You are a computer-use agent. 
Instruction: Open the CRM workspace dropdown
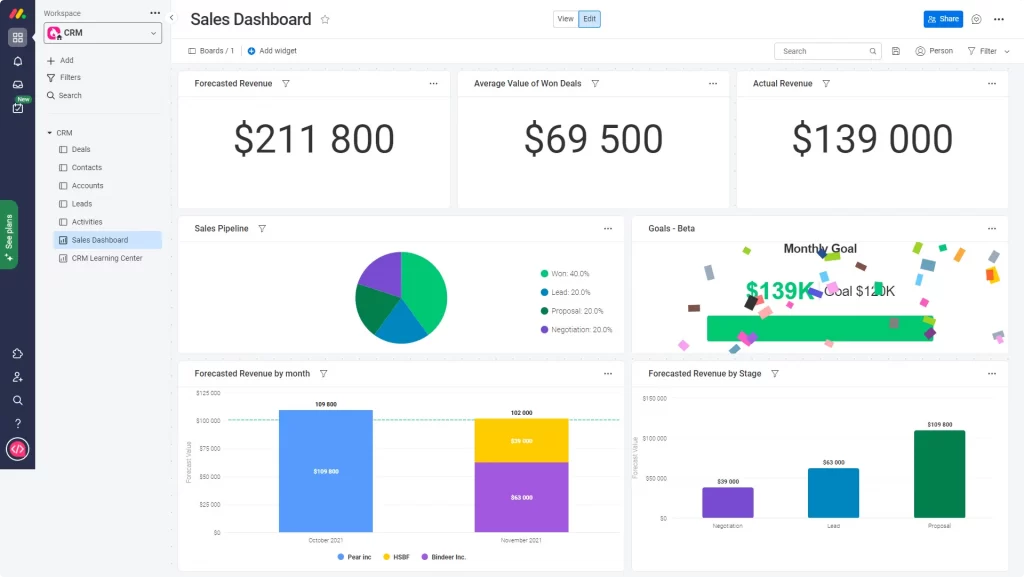click(x=103, y=33)
